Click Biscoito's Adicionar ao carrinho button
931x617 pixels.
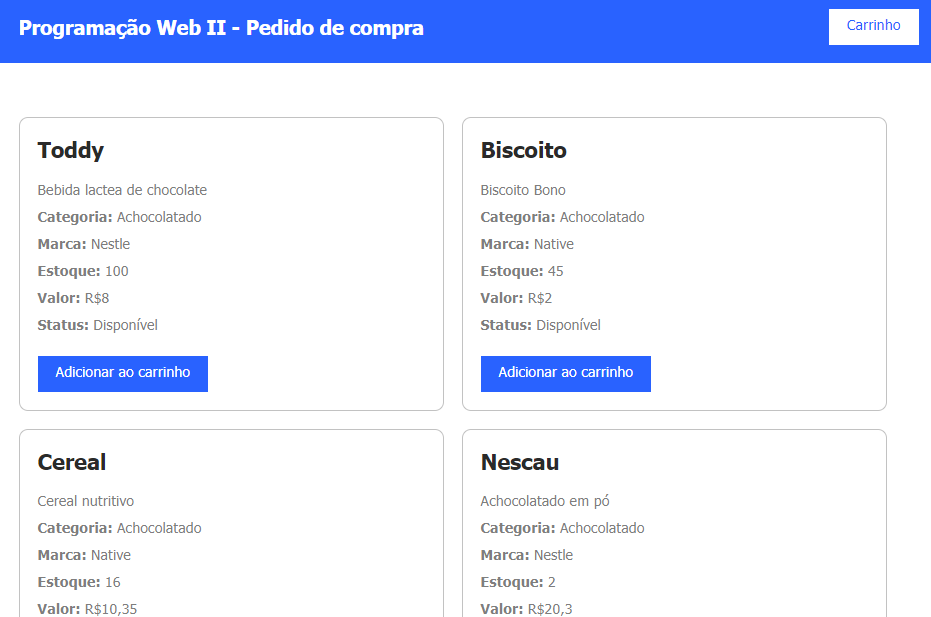(x=565, y=373)
